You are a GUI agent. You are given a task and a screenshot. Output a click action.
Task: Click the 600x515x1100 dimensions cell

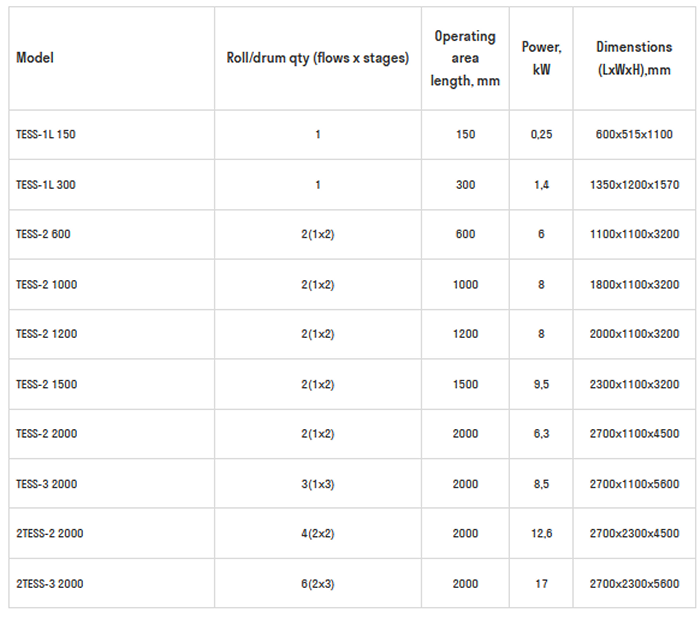(x=633, y=134)
